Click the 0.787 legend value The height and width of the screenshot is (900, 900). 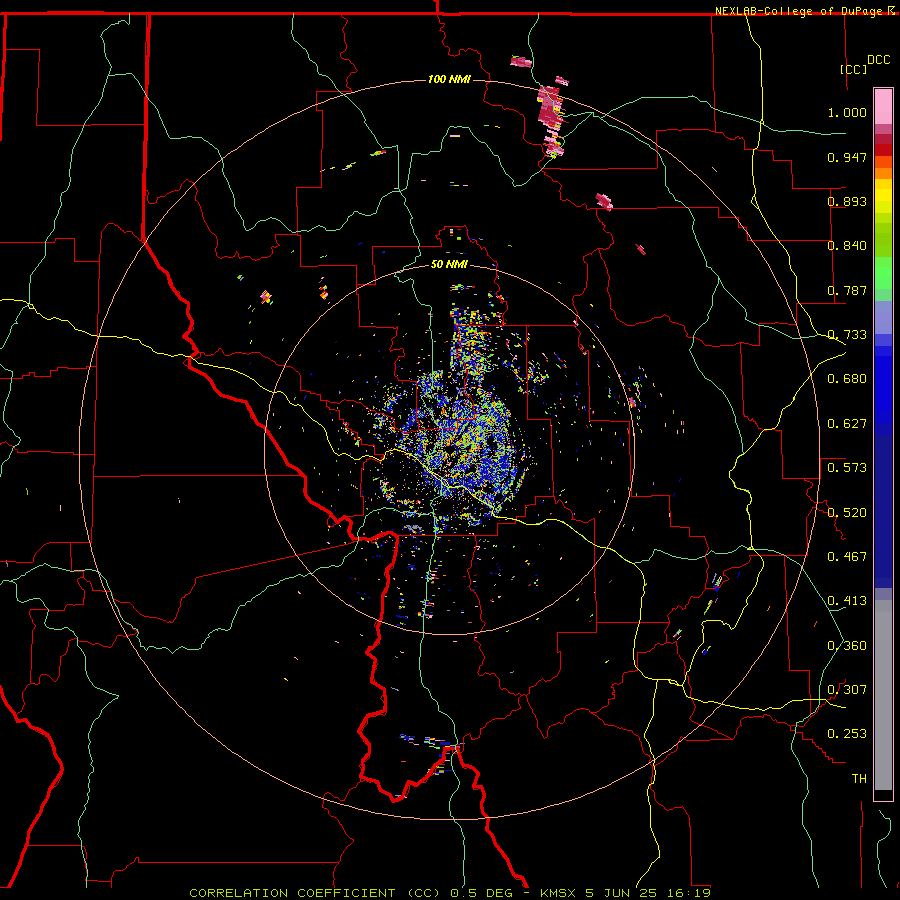click(x=847, y=290)
